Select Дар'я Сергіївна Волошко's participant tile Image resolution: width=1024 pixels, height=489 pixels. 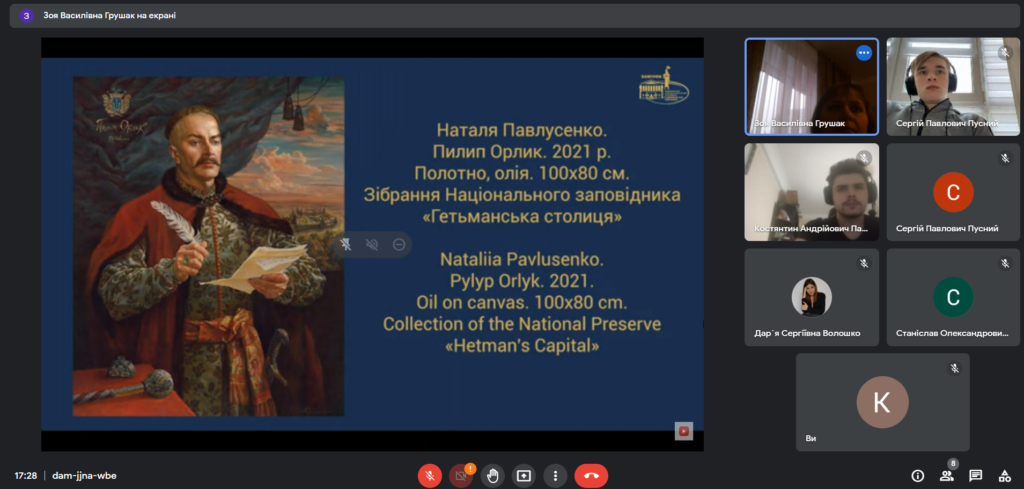click(x=811, y=296)
